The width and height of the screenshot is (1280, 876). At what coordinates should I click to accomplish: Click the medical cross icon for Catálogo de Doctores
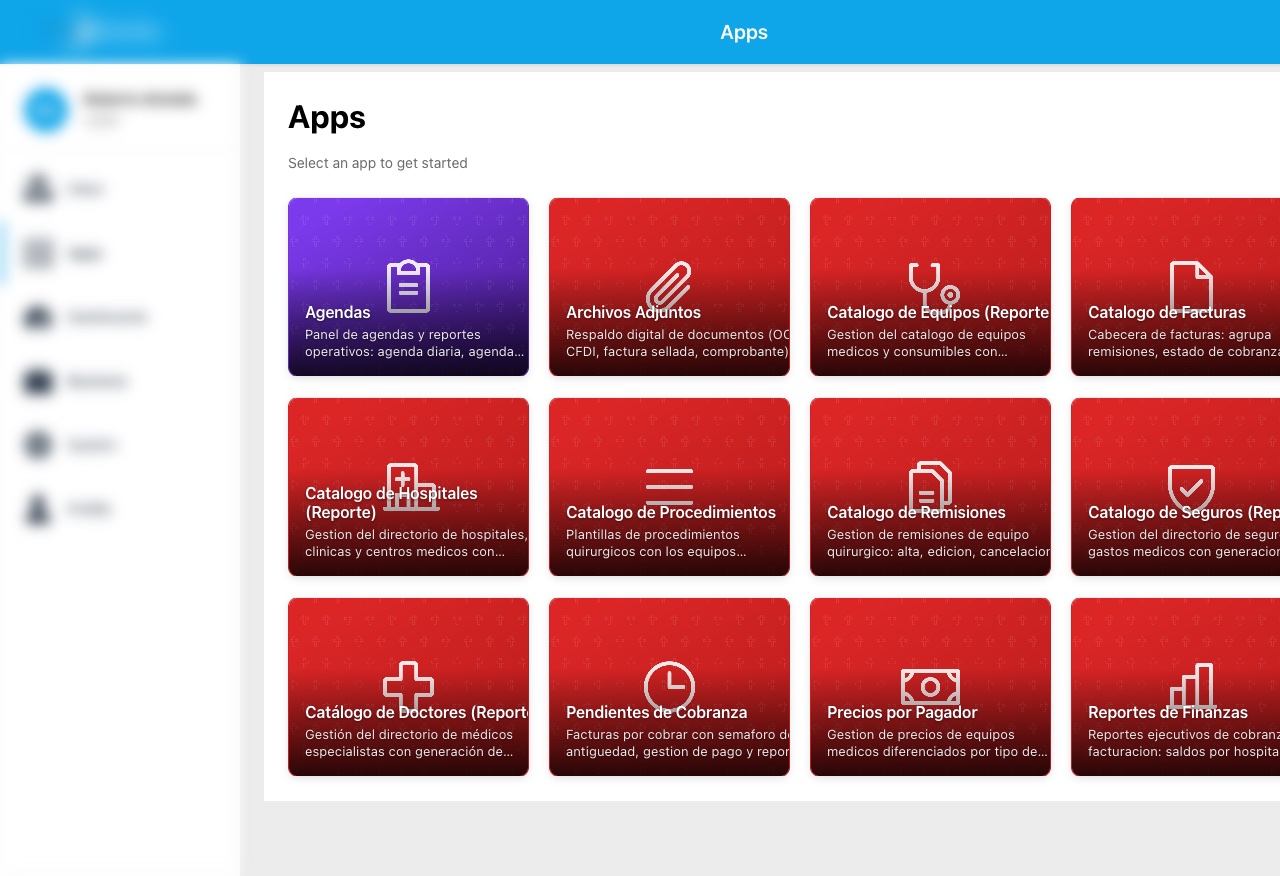(408, 687)
